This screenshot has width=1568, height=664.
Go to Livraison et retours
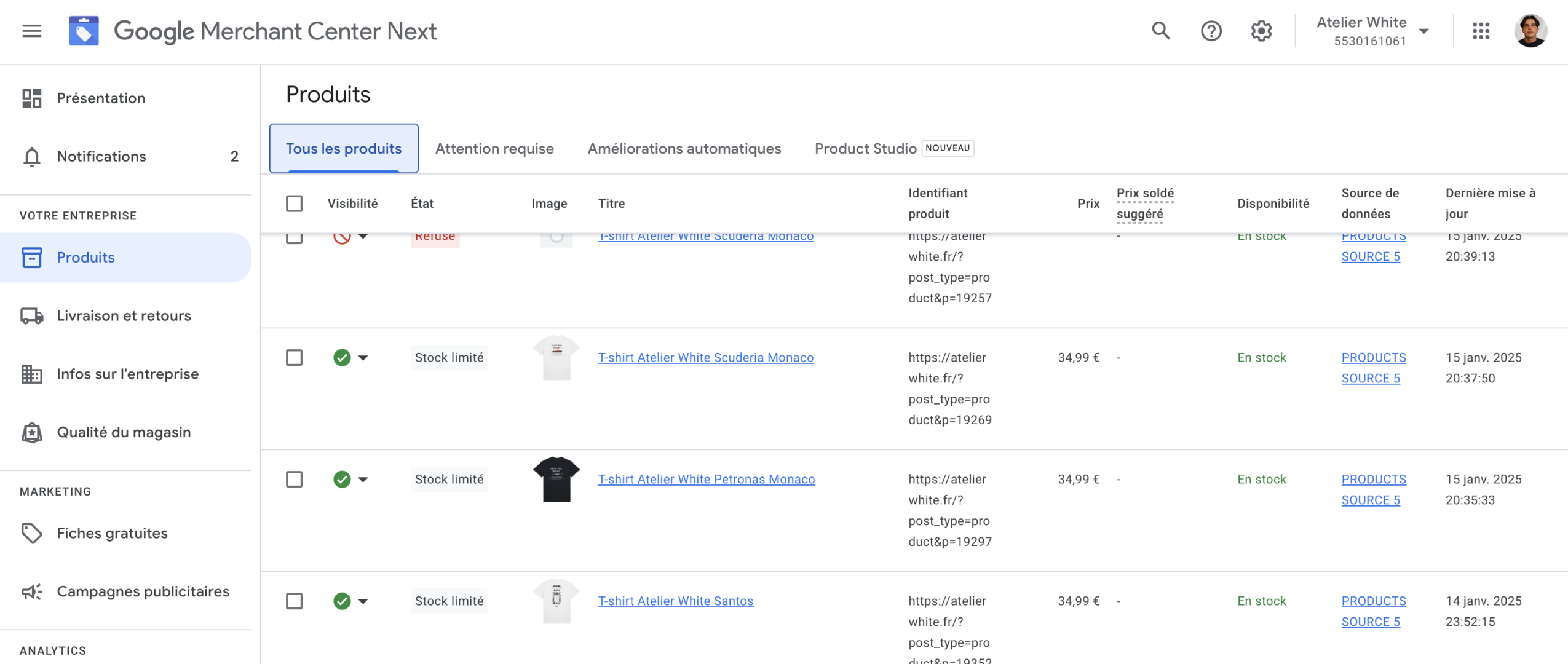point(125,316)
